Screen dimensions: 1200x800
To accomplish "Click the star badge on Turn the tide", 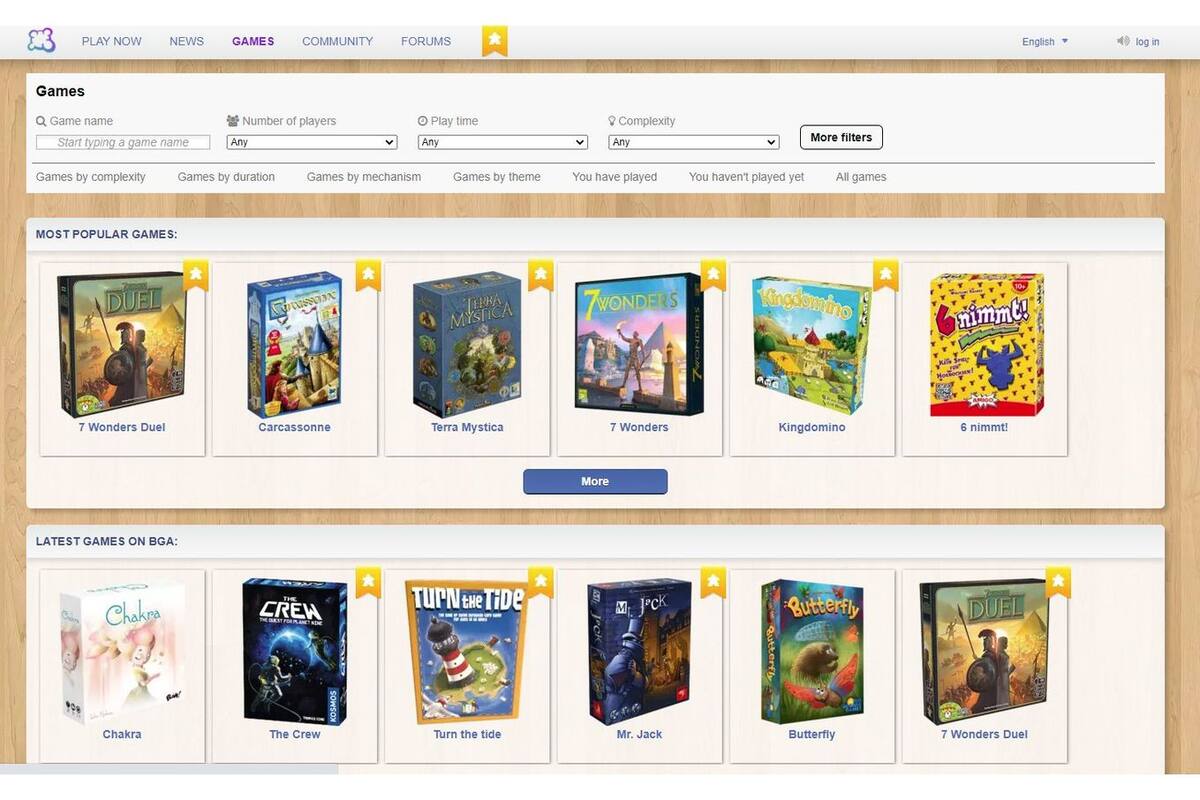I will coord(541,581).
